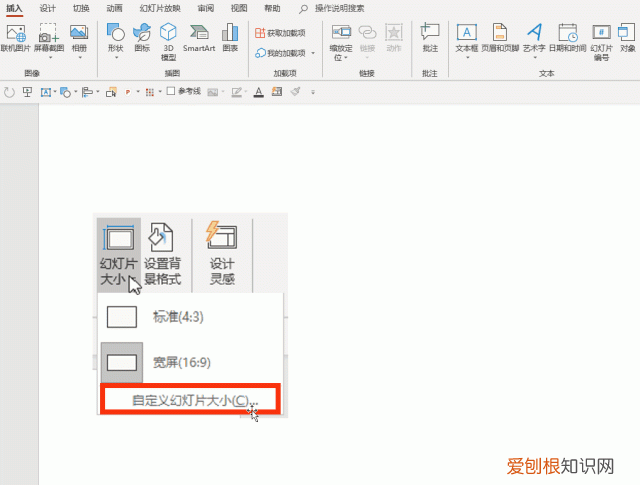Insert a 批注 comment
Screen dimensions: 640x485
click(430, 38)
